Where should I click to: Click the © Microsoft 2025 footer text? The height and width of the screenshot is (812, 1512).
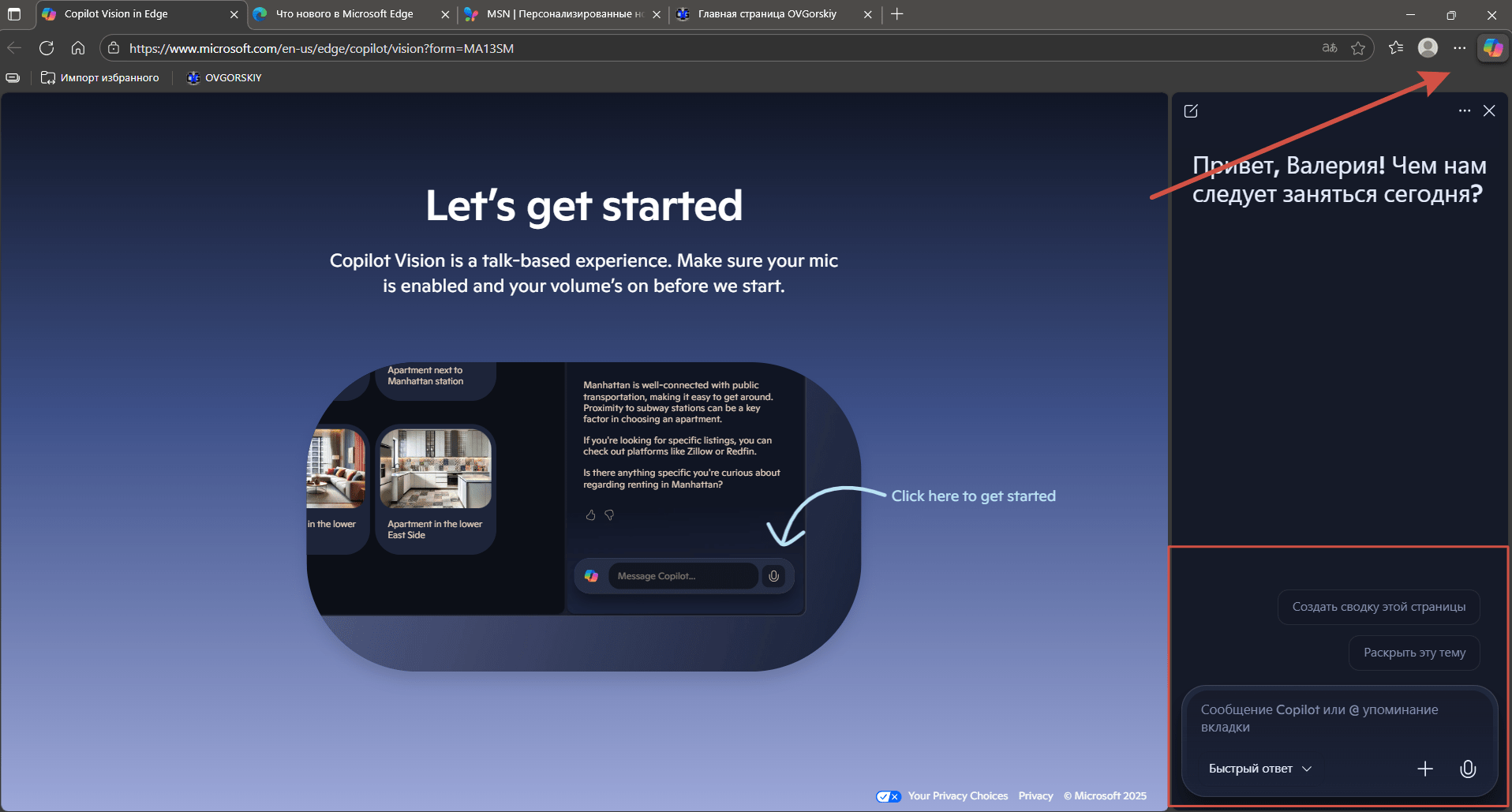(1105, 795)
